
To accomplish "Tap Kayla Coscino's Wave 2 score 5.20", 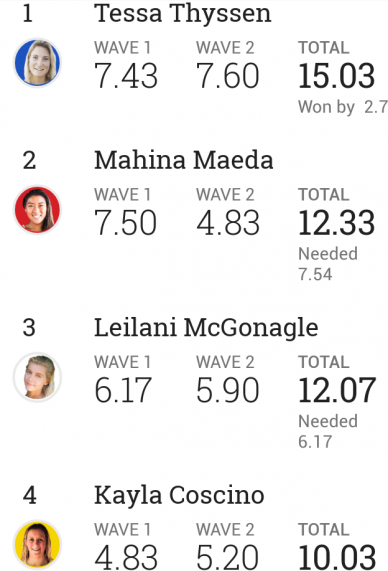I will (228, 557).
